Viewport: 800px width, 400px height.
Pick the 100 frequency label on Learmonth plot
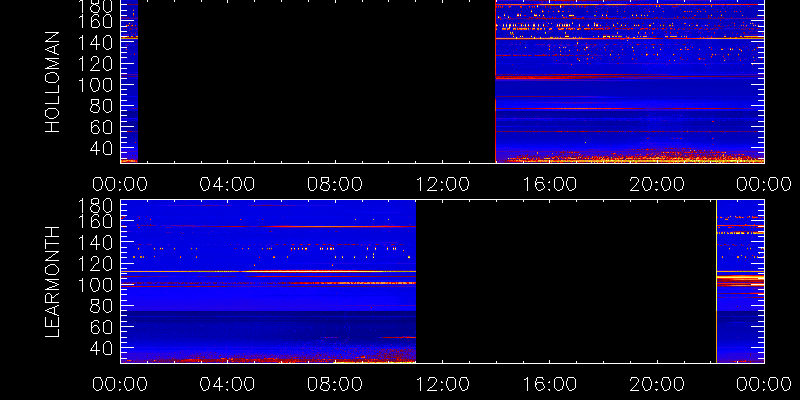pos(93,285)
